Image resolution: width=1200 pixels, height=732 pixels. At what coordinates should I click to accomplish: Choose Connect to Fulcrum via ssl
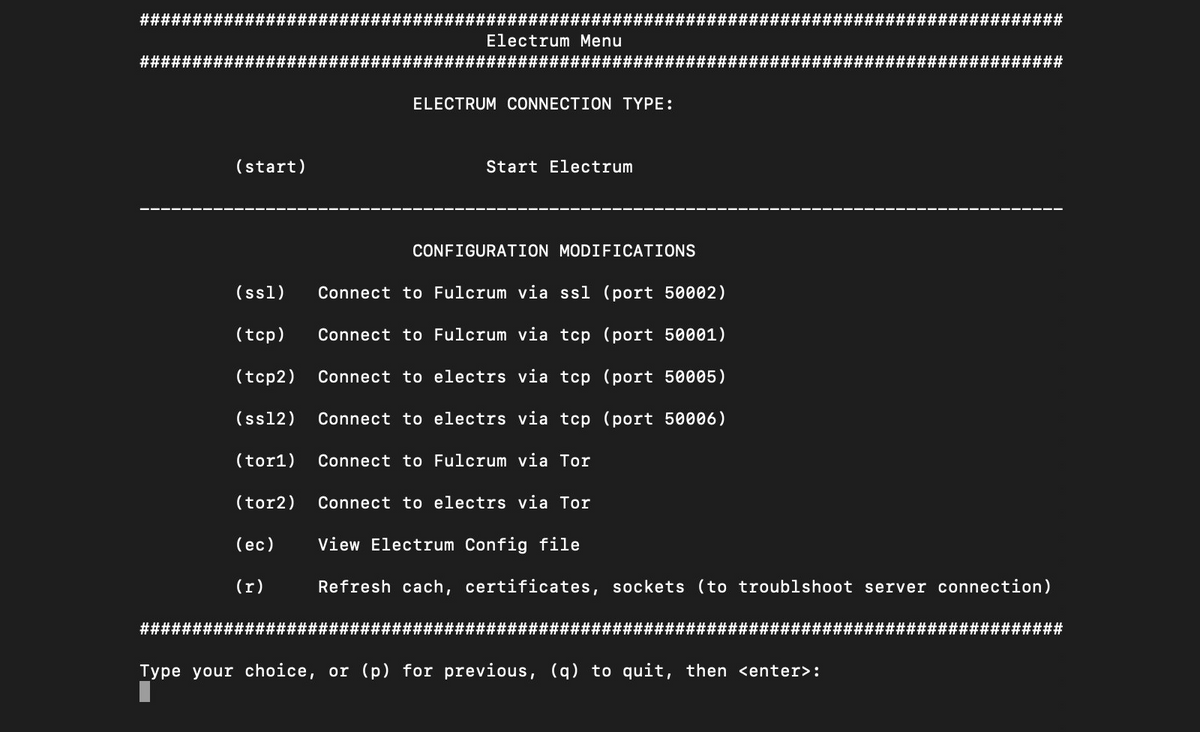(521, 293)
